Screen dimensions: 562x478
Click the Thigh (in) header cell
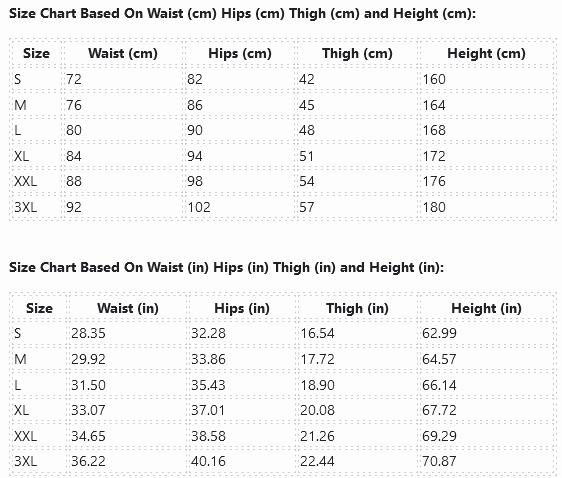coord(357,308)
